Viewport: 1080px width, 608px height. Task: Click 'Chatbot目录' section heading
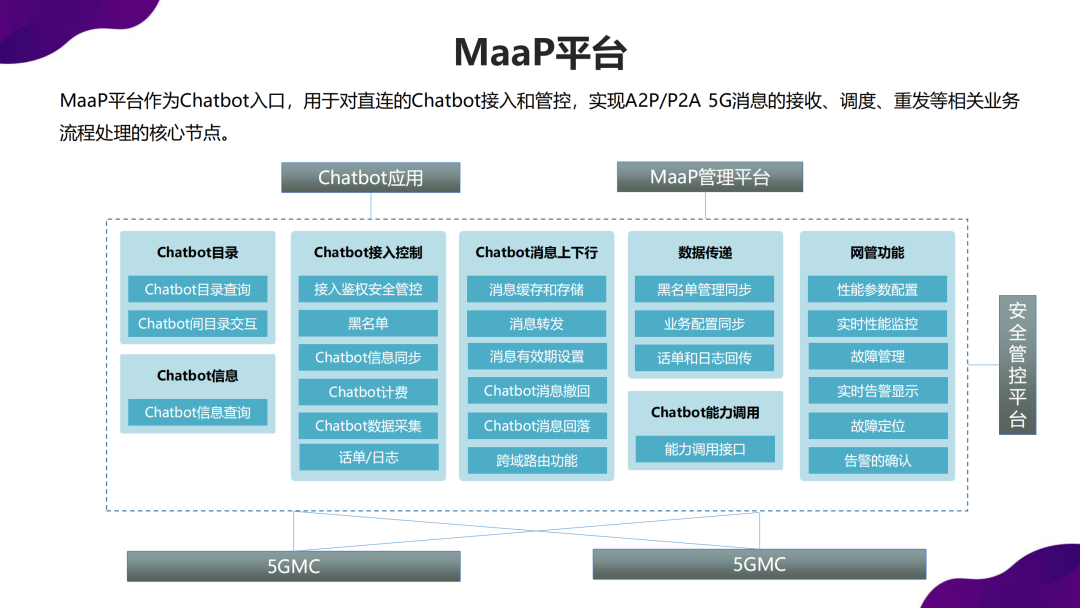point(198,253)
